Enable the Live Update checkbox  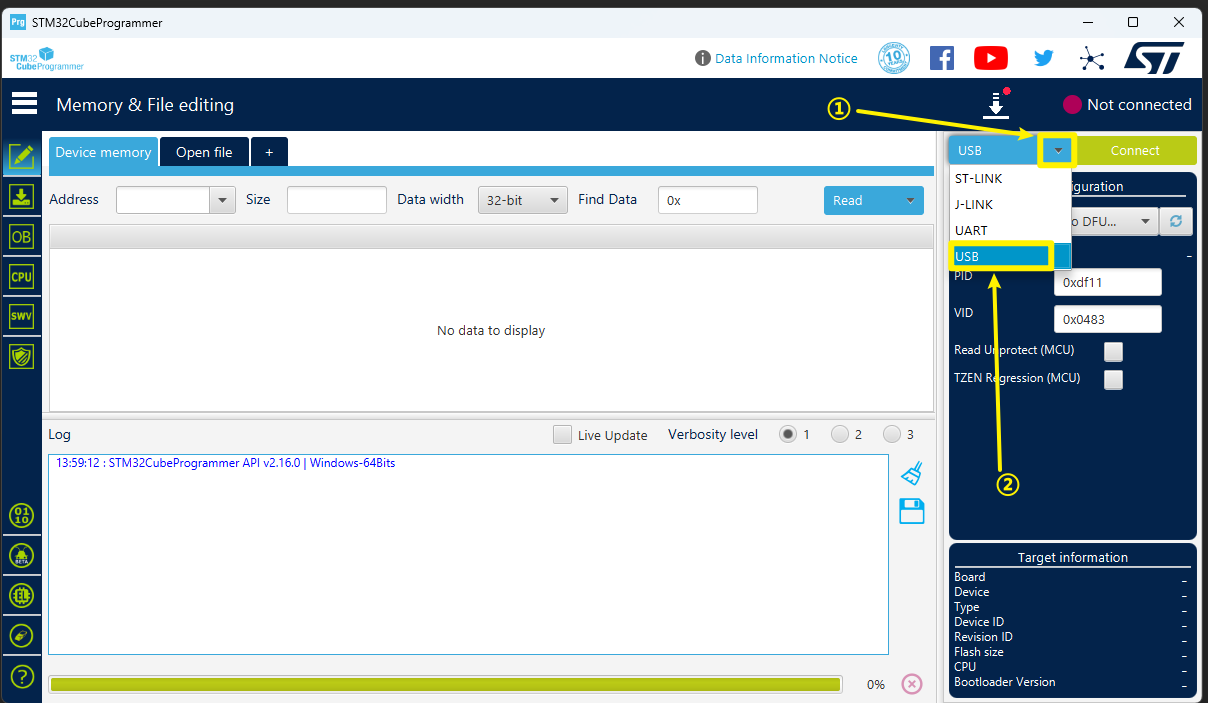(x=563, y=435)
